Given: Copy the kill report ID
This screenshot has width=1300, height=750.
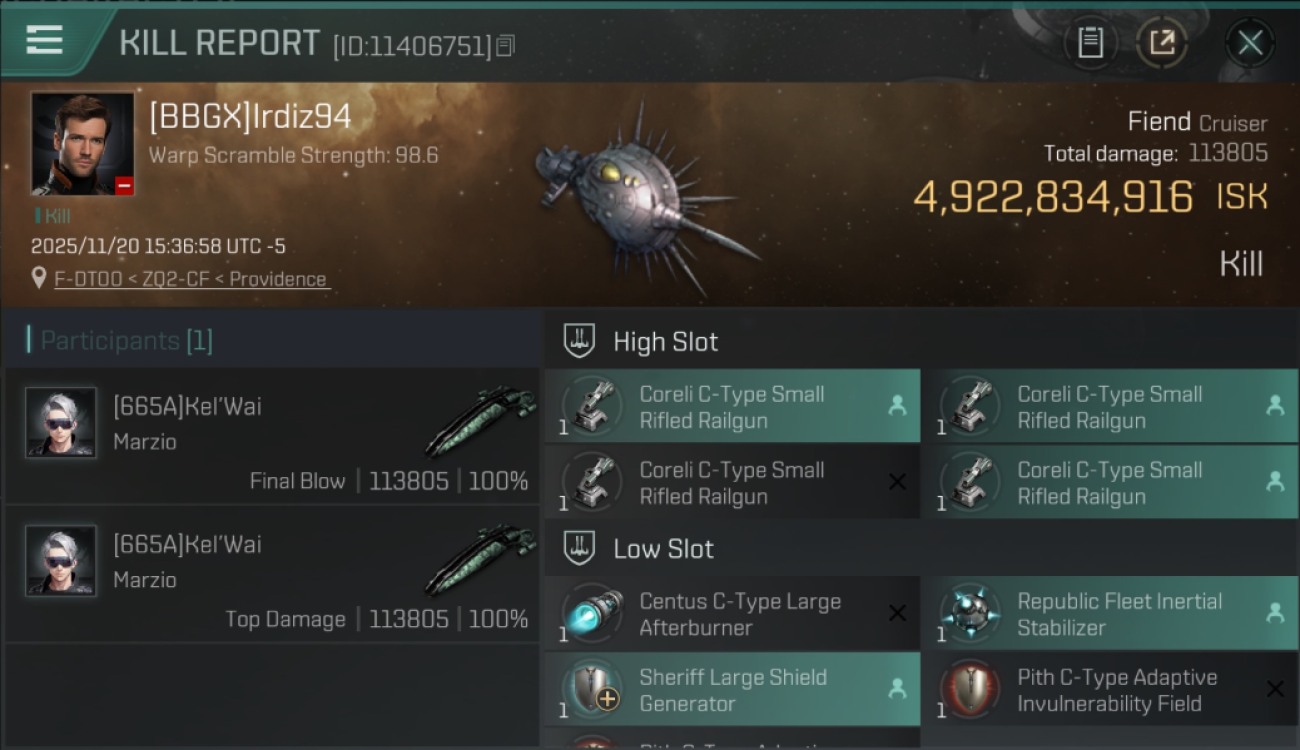Looking at the screenshot, I should [505, 45].
